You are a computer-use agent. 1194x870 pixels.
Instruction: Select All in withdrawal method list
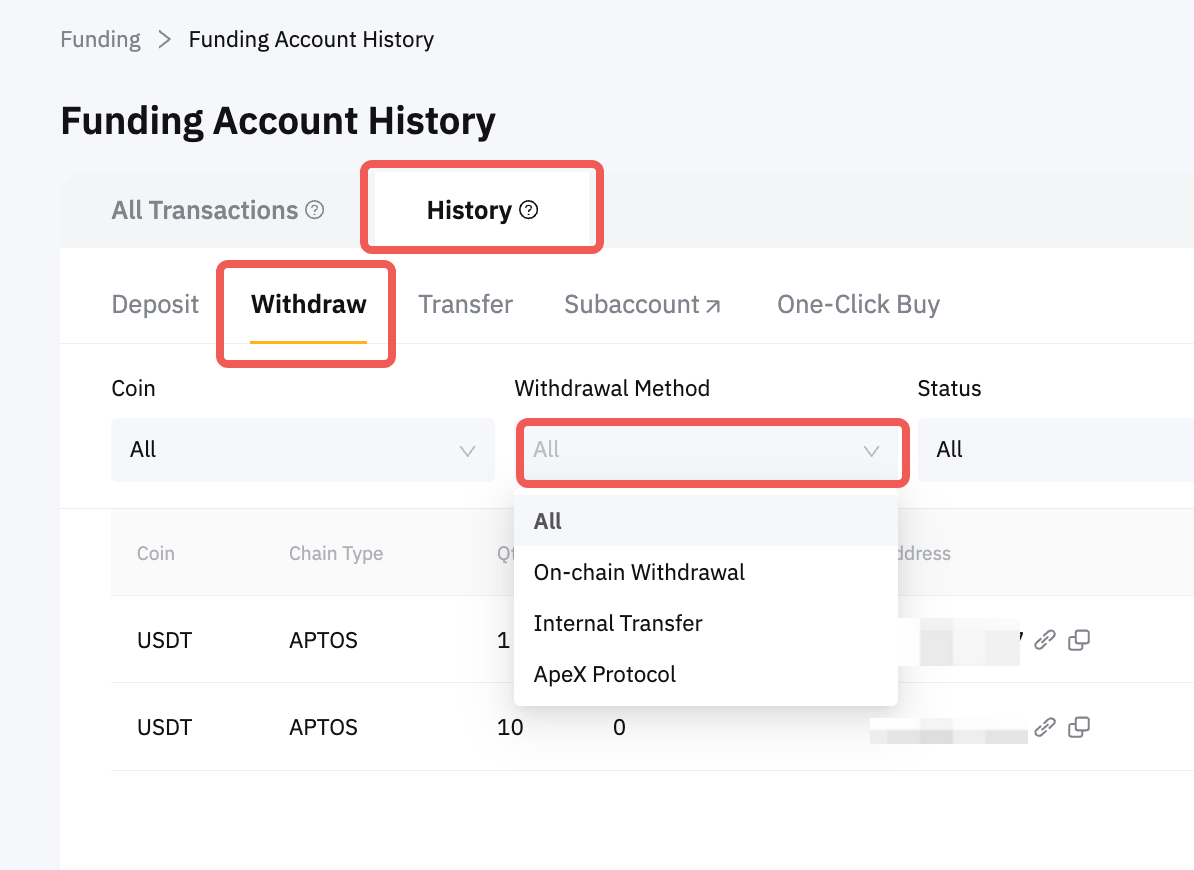point(548,521)
